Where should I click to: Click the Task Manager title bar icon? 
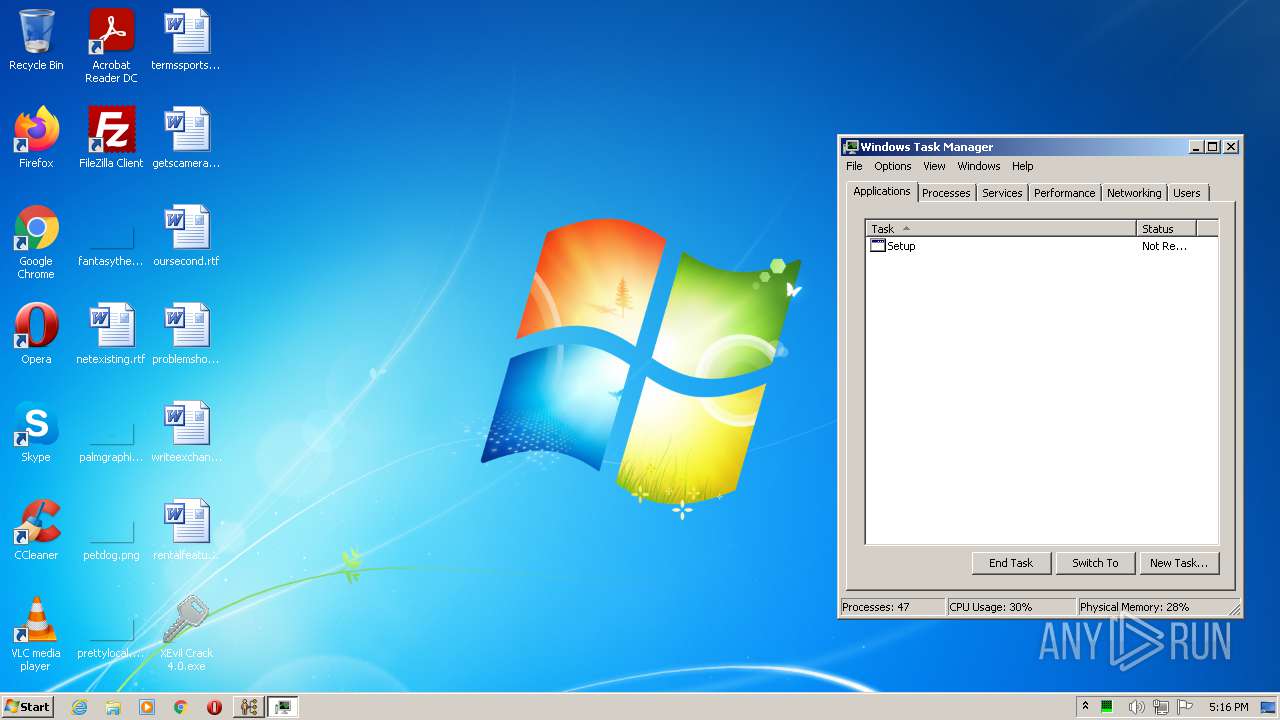[850, 147]
